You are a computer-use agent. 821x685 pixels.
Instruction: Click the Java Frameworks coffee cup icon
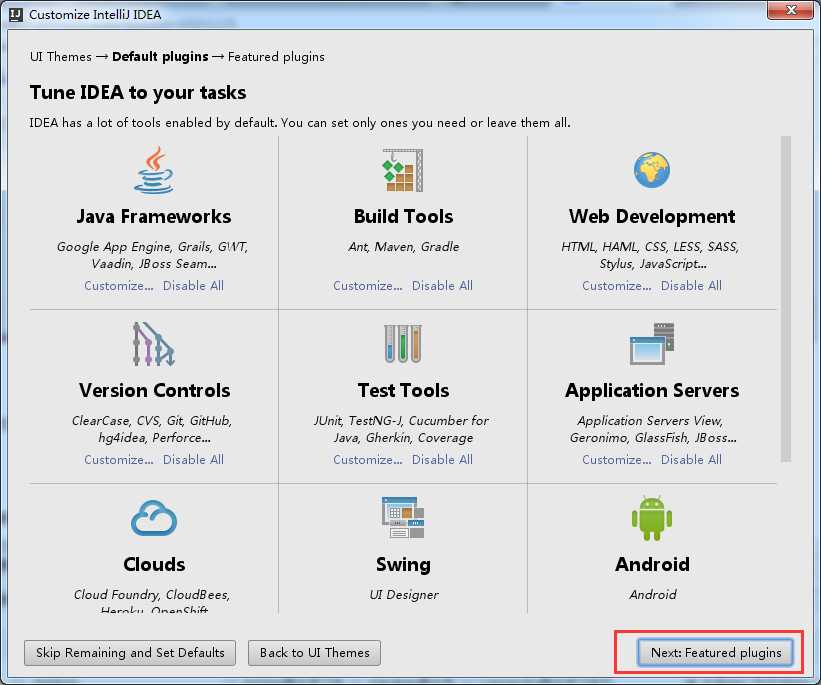[x=154, y=170]
